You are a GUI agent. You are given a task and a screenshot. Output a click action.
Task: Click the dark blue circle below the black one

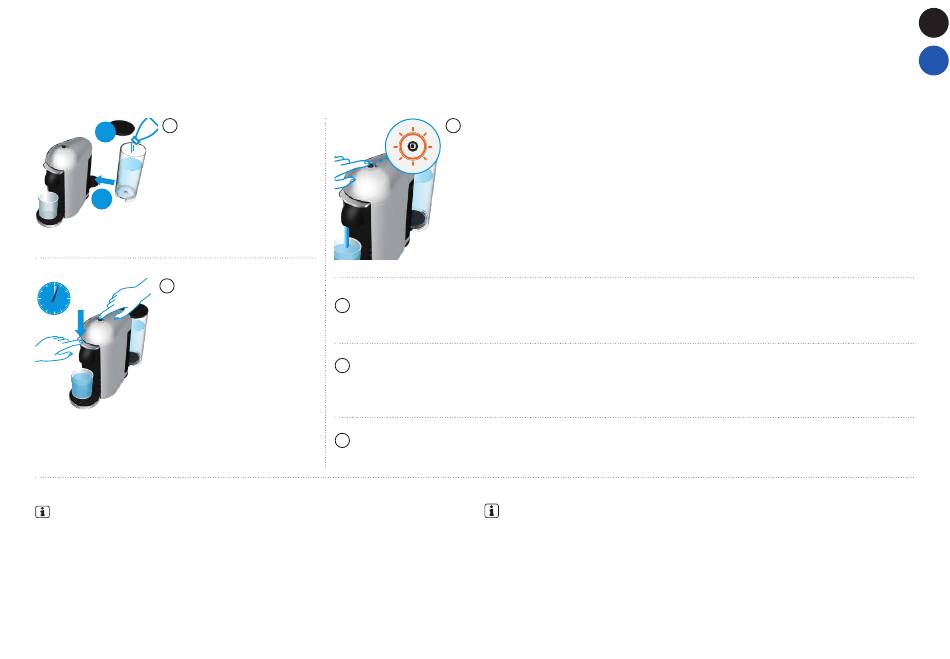click(x=934, y=61)
